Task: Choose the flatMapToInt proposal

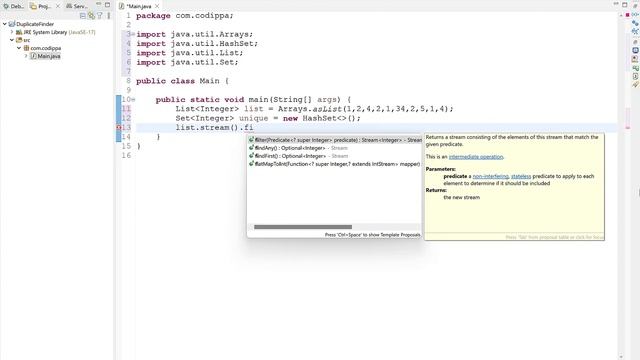Action: 334,164
